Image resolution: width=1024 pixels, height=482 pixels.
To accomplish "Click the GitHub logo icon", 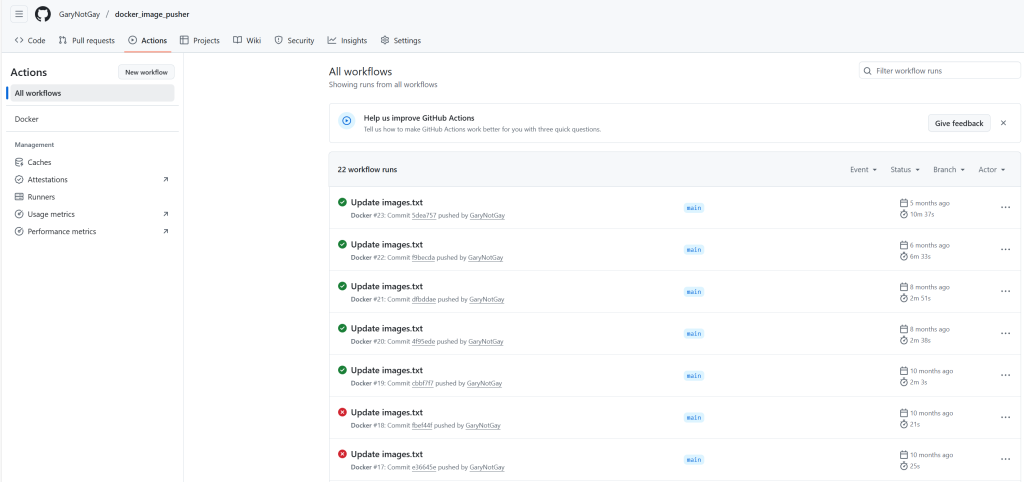I will pos(43,14).
